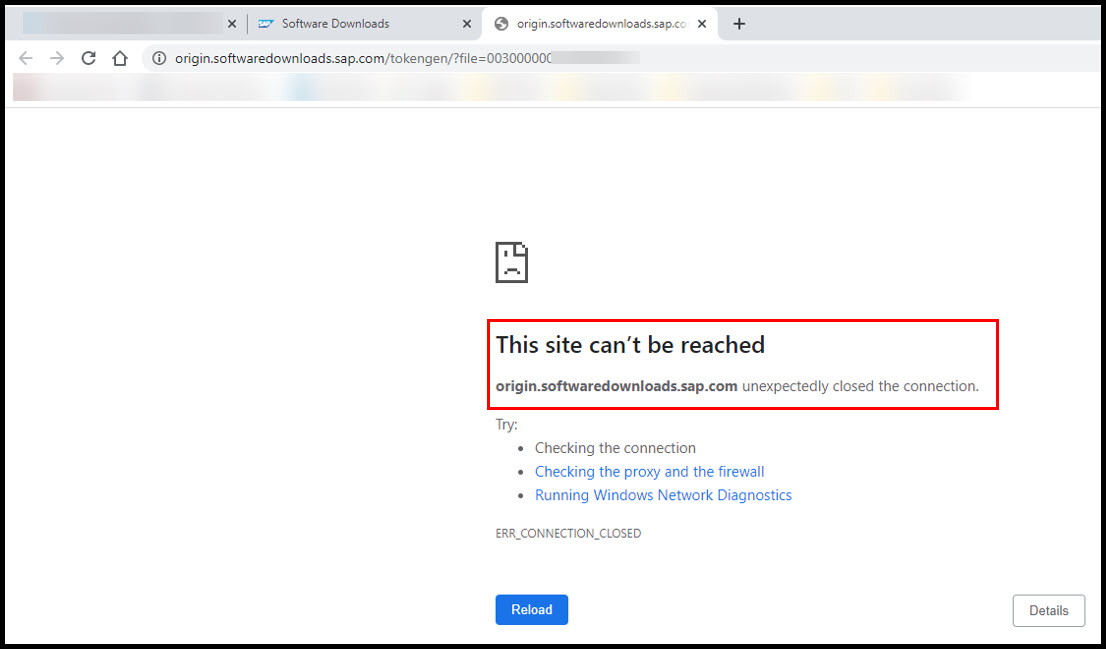
Task: Go back using the browser back arrow
Action: (x=25, y=58)
